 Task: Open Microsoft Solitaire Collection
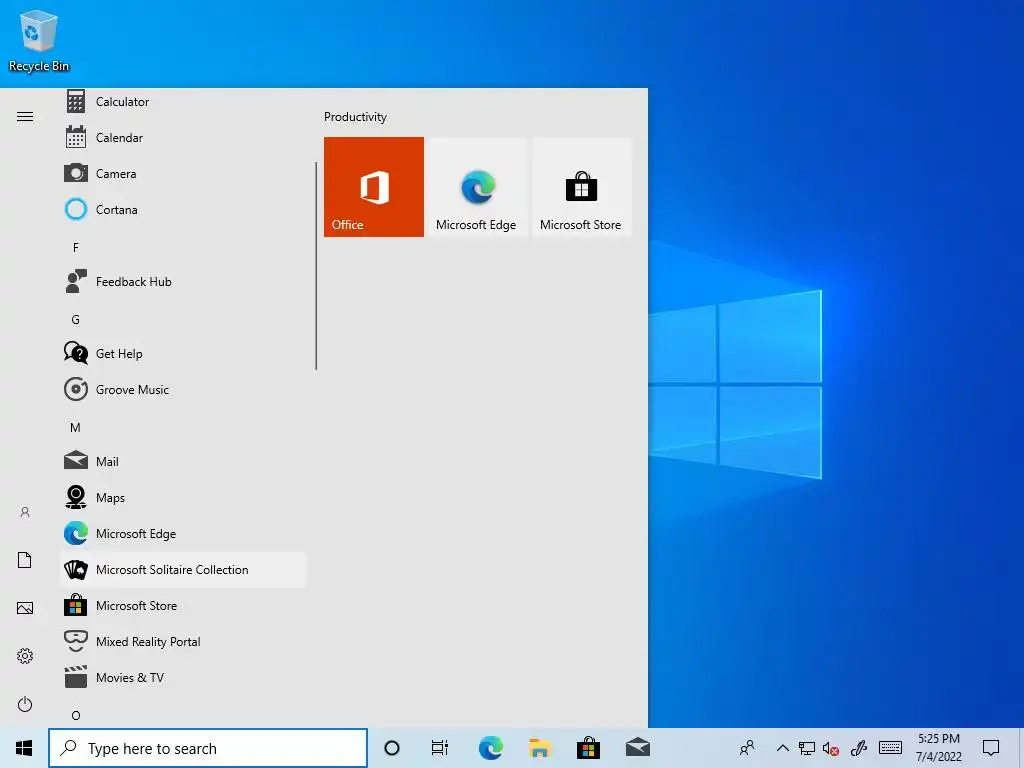click(x=184, y=569)
